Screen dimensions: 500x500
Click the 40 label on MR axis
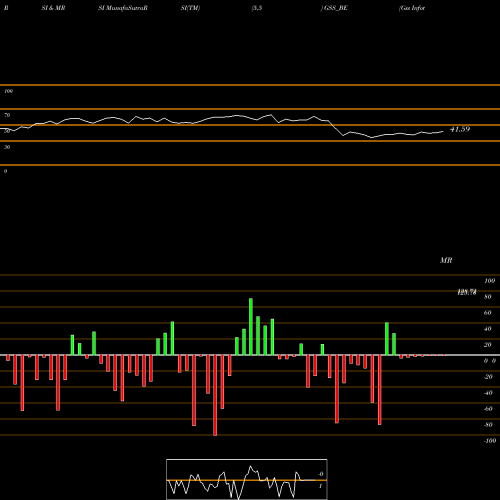(487, 329)
